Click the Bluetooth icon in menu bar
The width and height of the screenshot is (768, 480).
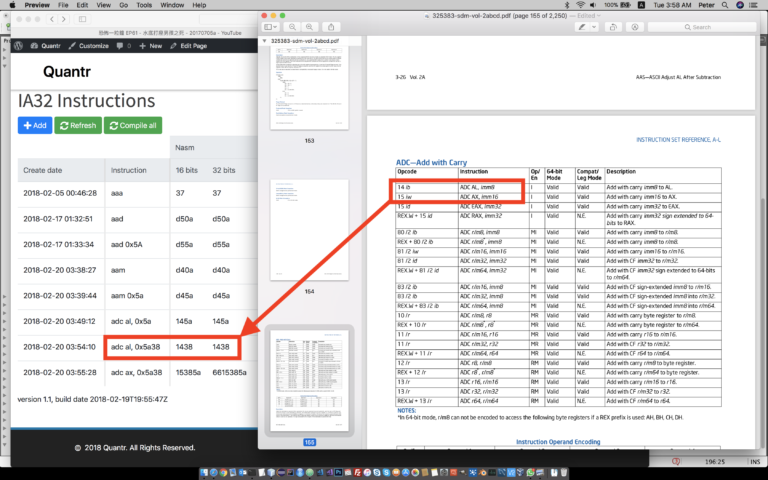[567, 5]
